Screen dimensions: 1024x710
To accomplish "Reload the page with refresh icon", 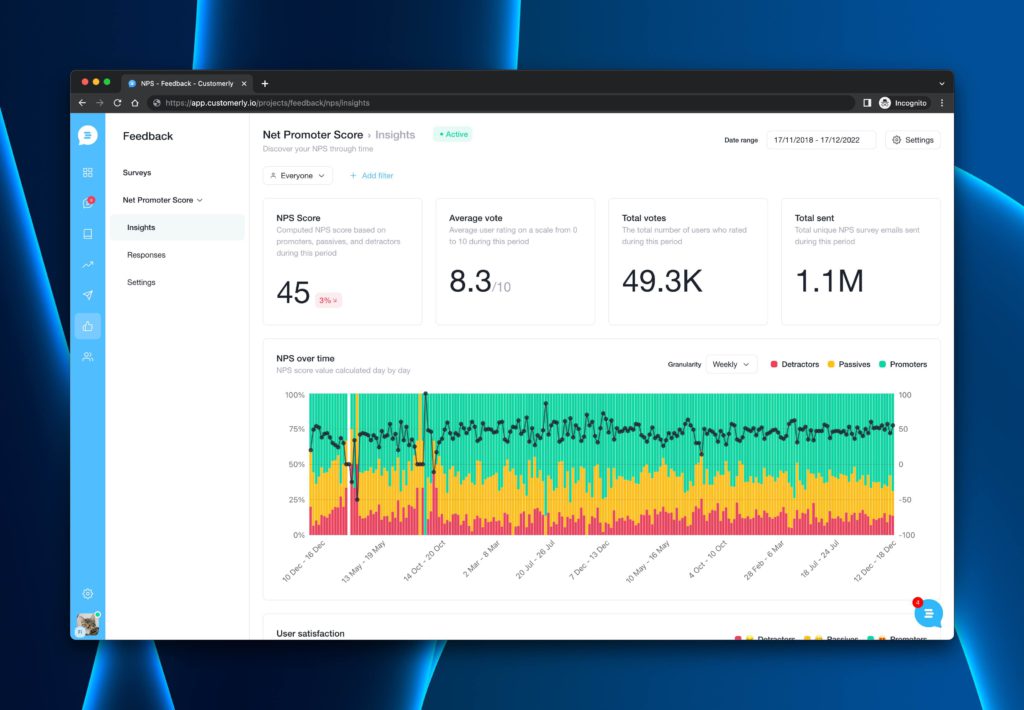I will pos(118,103).
